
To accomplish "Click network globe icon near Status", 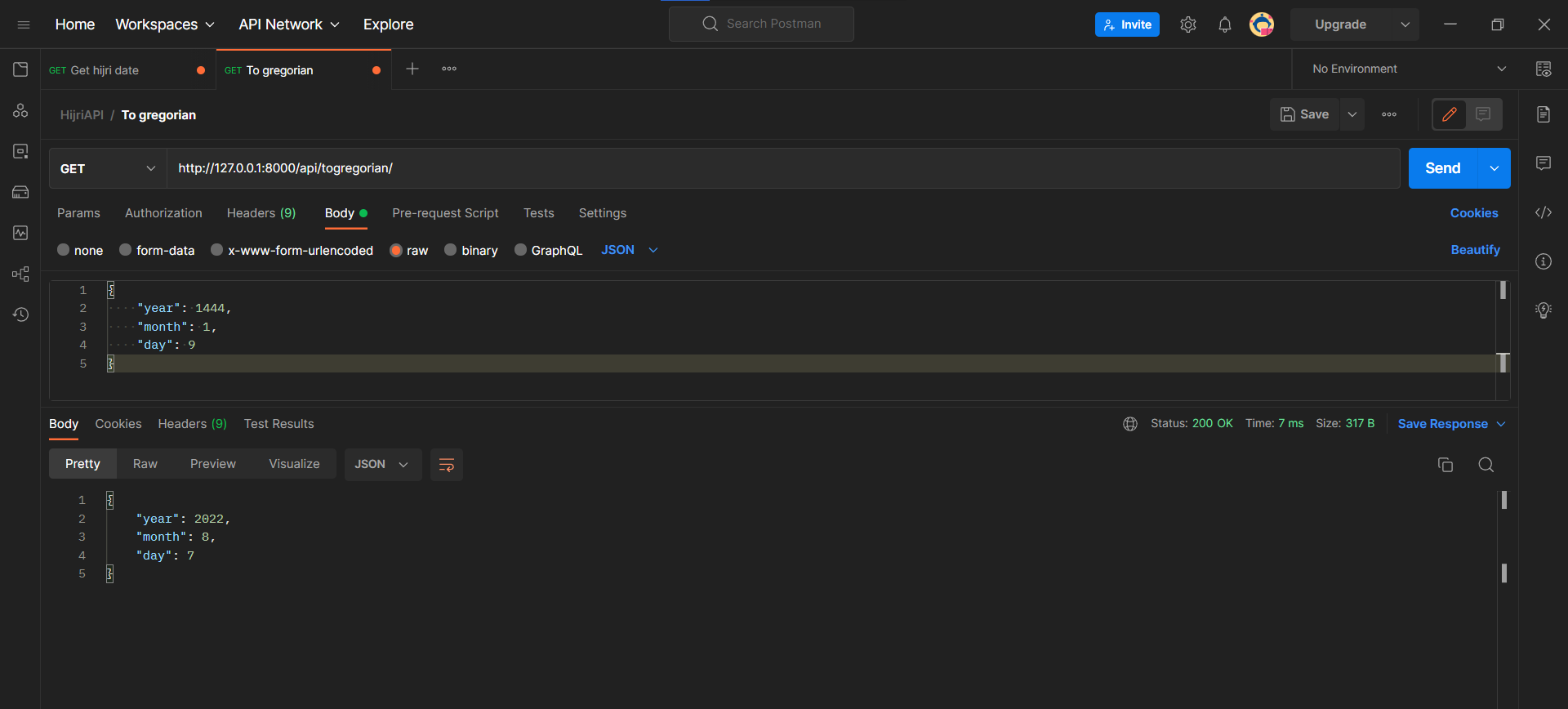I will (1130, 424).
